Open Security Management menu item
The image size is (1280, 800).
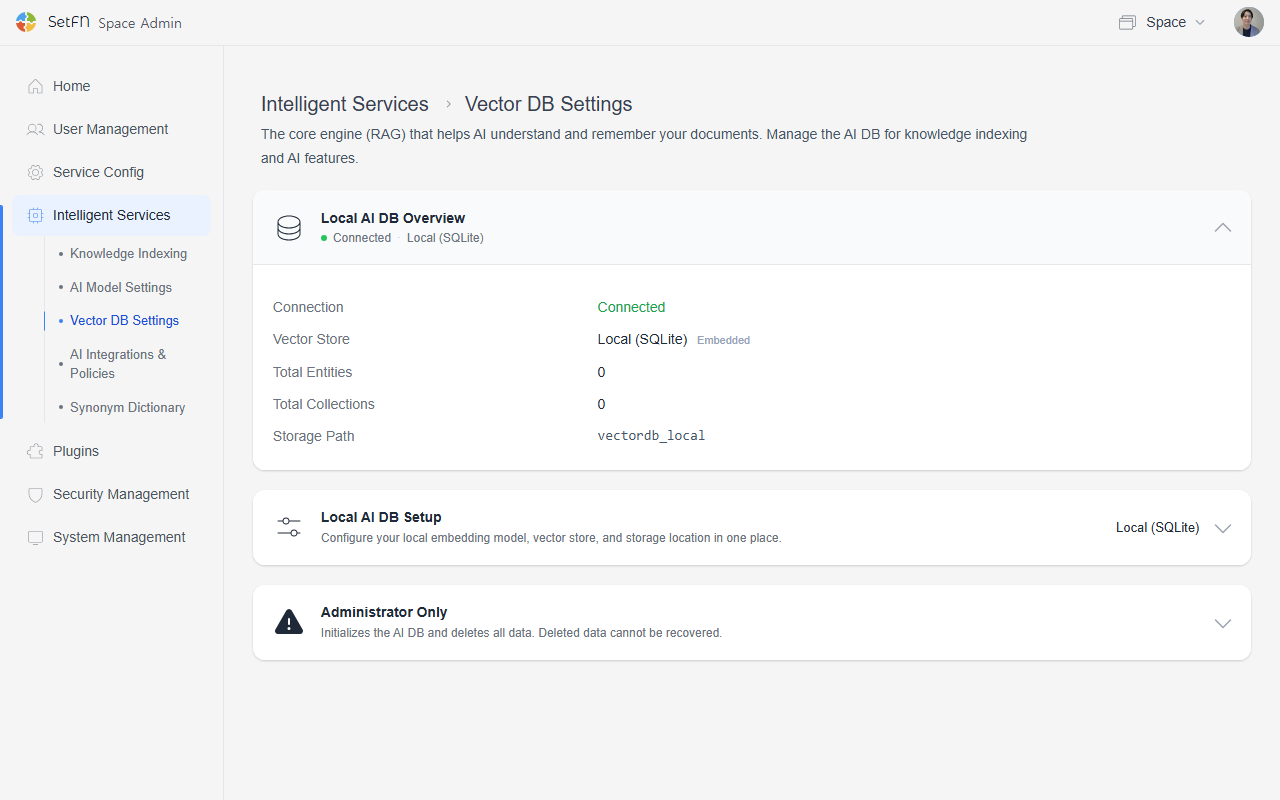(x=112, y=494)
